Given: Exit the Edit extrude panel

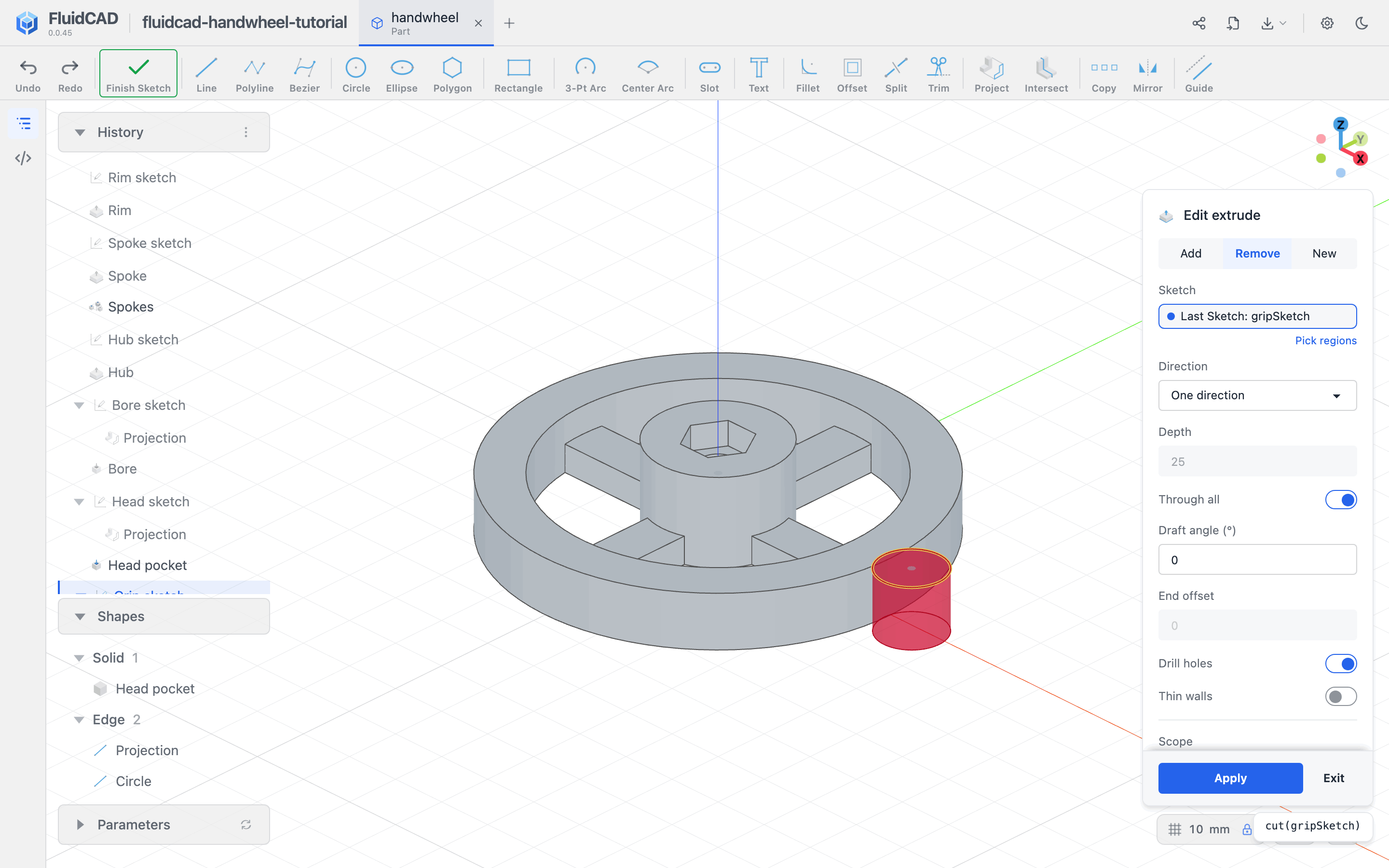Looking at the screenshot, I should click(x=1334, y=778).
